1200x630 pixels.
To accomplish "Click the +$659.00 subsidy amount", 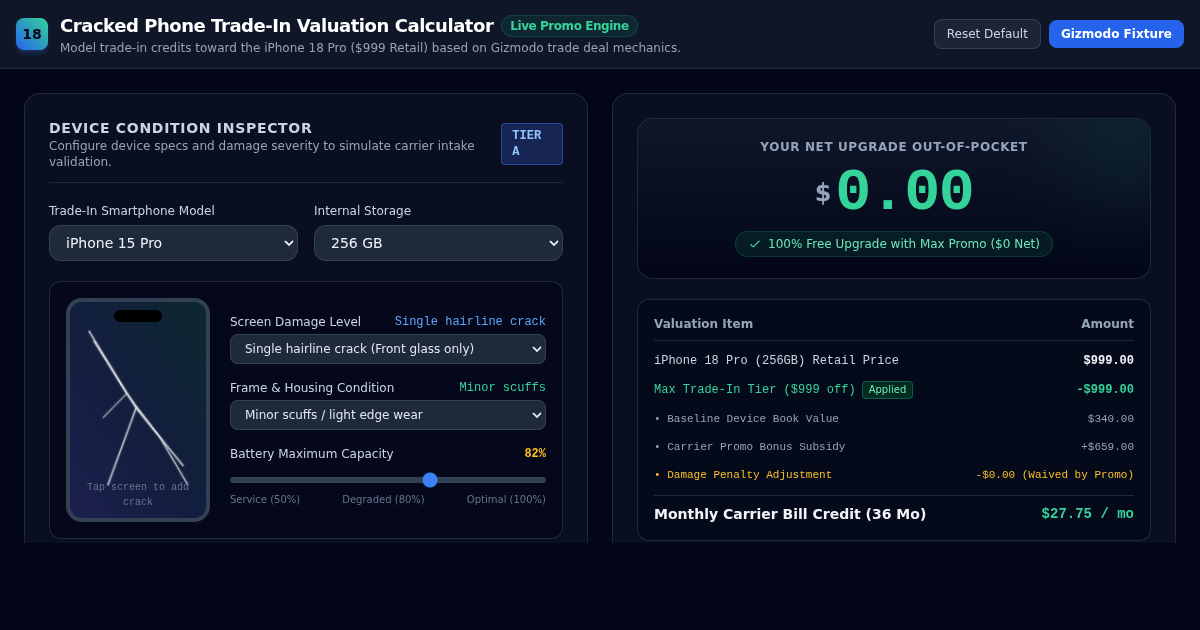I will click(x=1108, y=447).
